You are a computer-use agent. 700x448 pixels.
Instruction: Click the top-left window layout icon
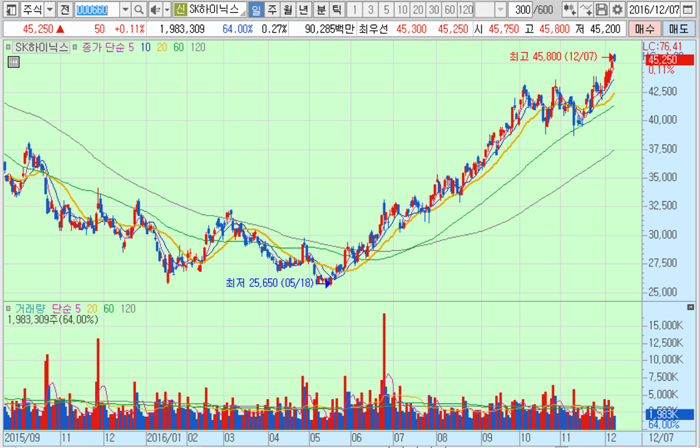tap(9, 9)
